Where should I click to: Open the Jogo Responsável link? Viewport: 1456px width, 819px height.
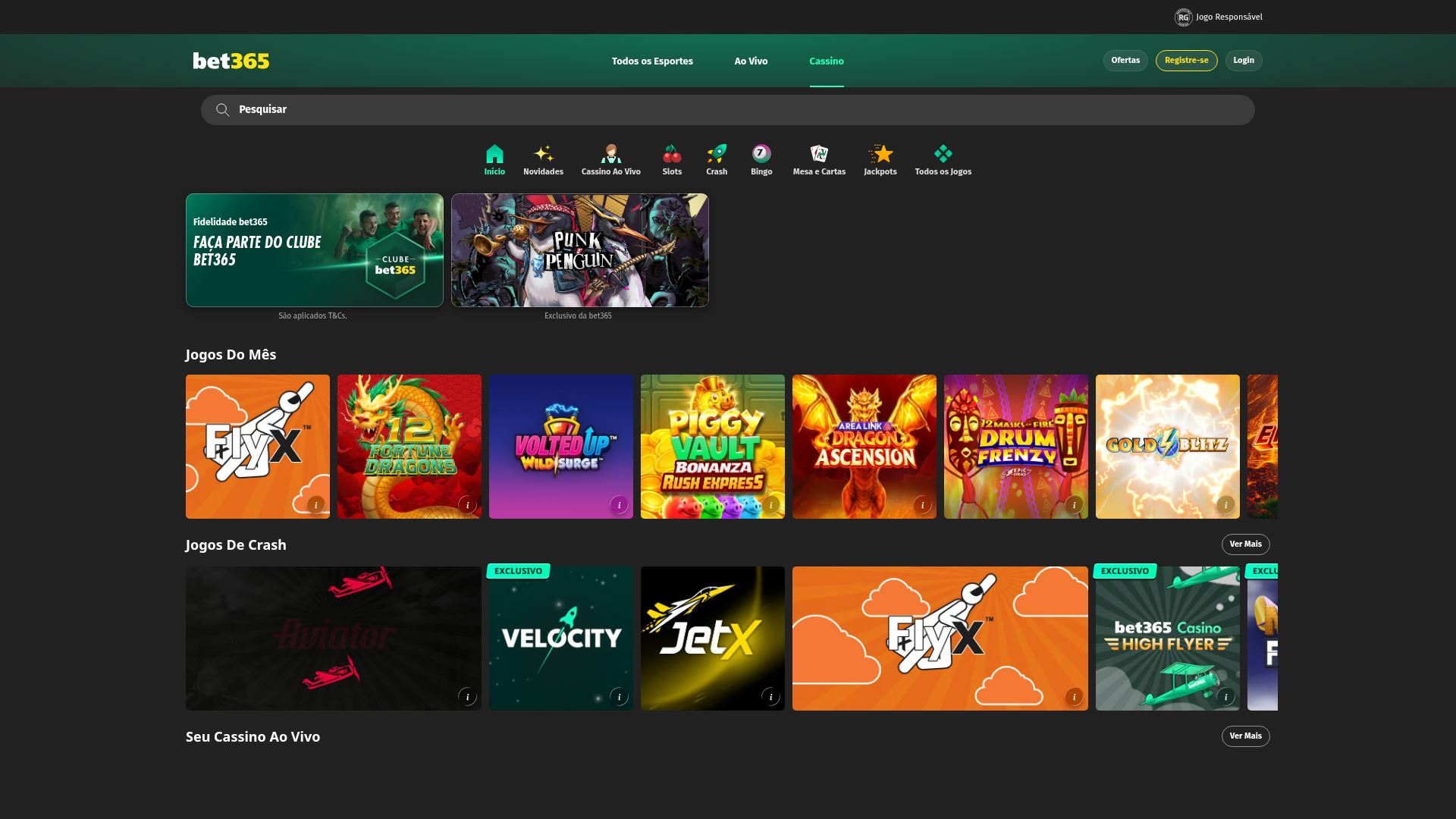click(x=1229, y=17)
